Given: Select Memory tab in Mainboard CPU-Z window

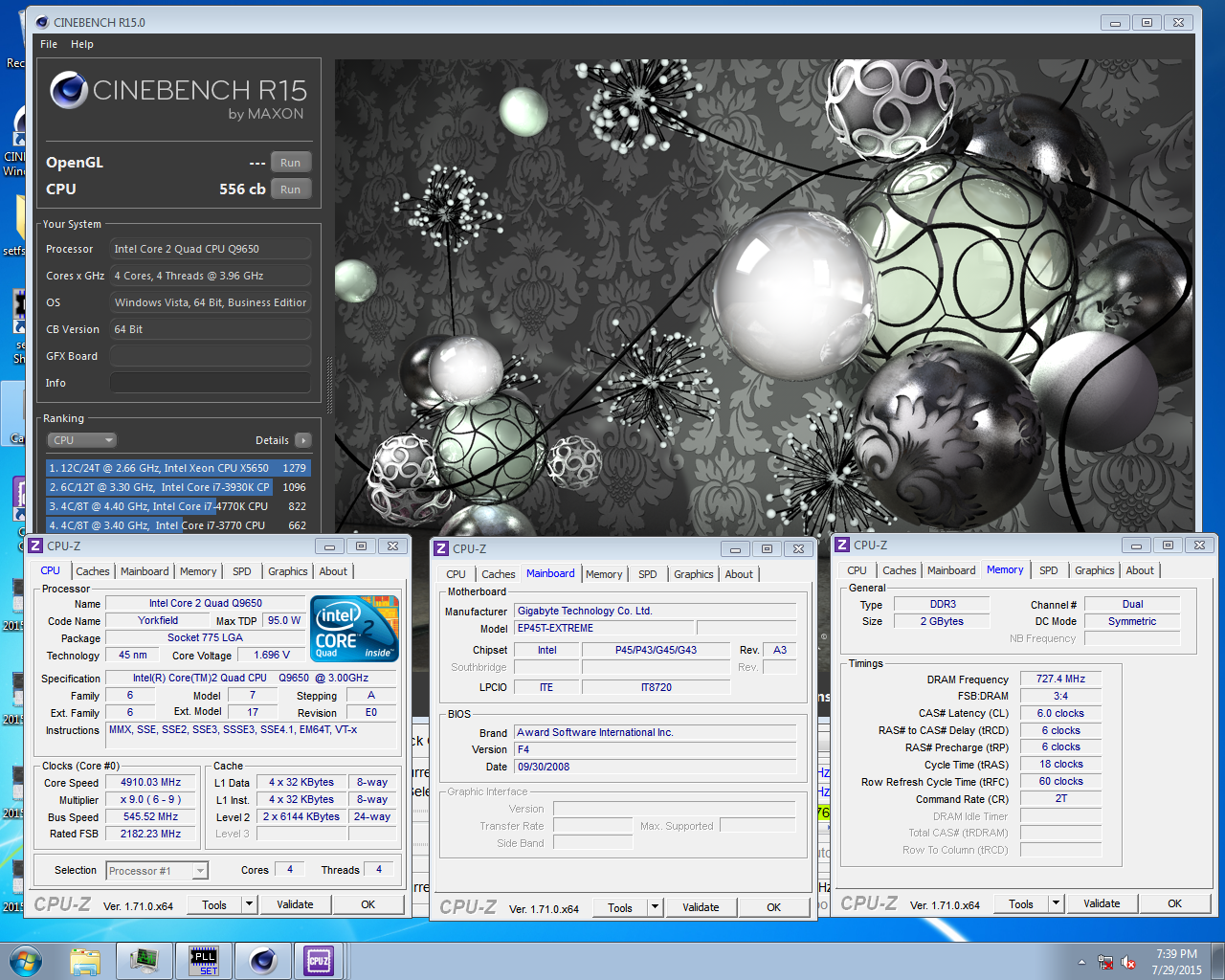Looking at the screenshot, I should click(x=604, y=574).
